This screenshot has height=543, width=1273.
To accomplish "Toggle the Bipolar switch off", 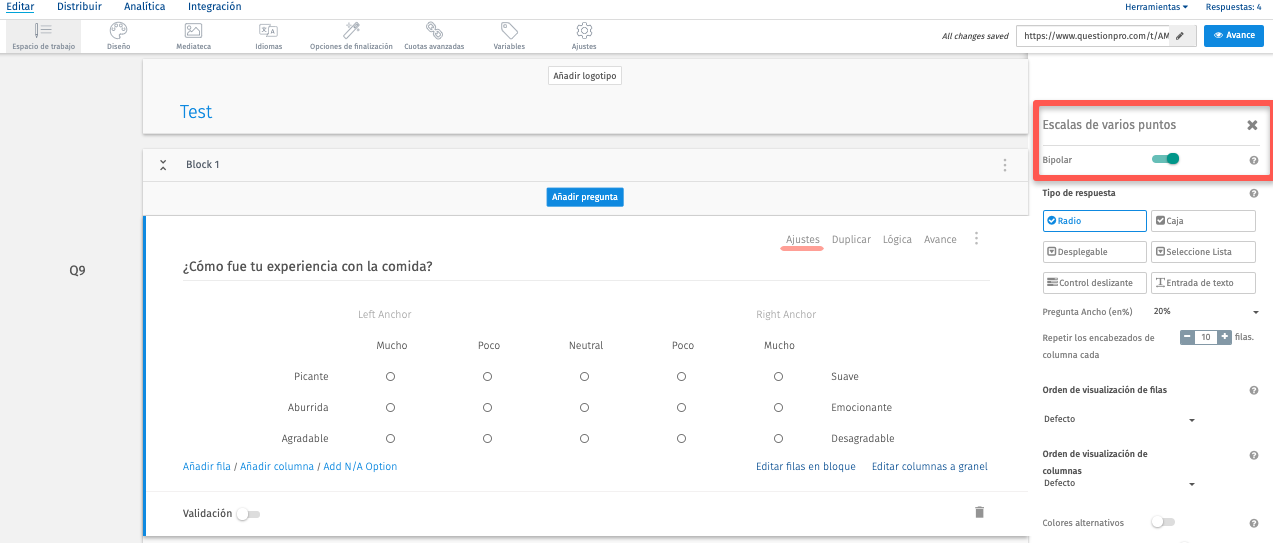I will (1166, 159).
